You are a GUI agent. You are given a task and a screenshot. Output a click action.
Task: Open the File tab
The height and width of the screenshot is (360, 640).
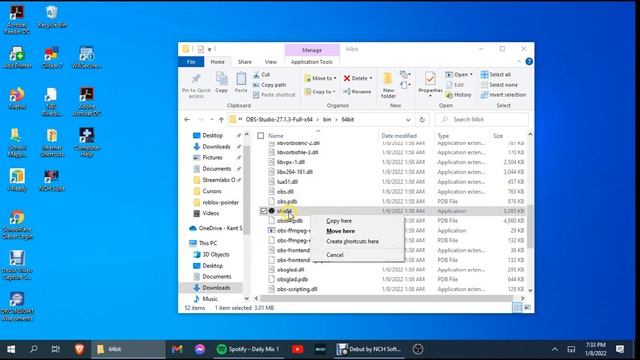click(191, 62)
